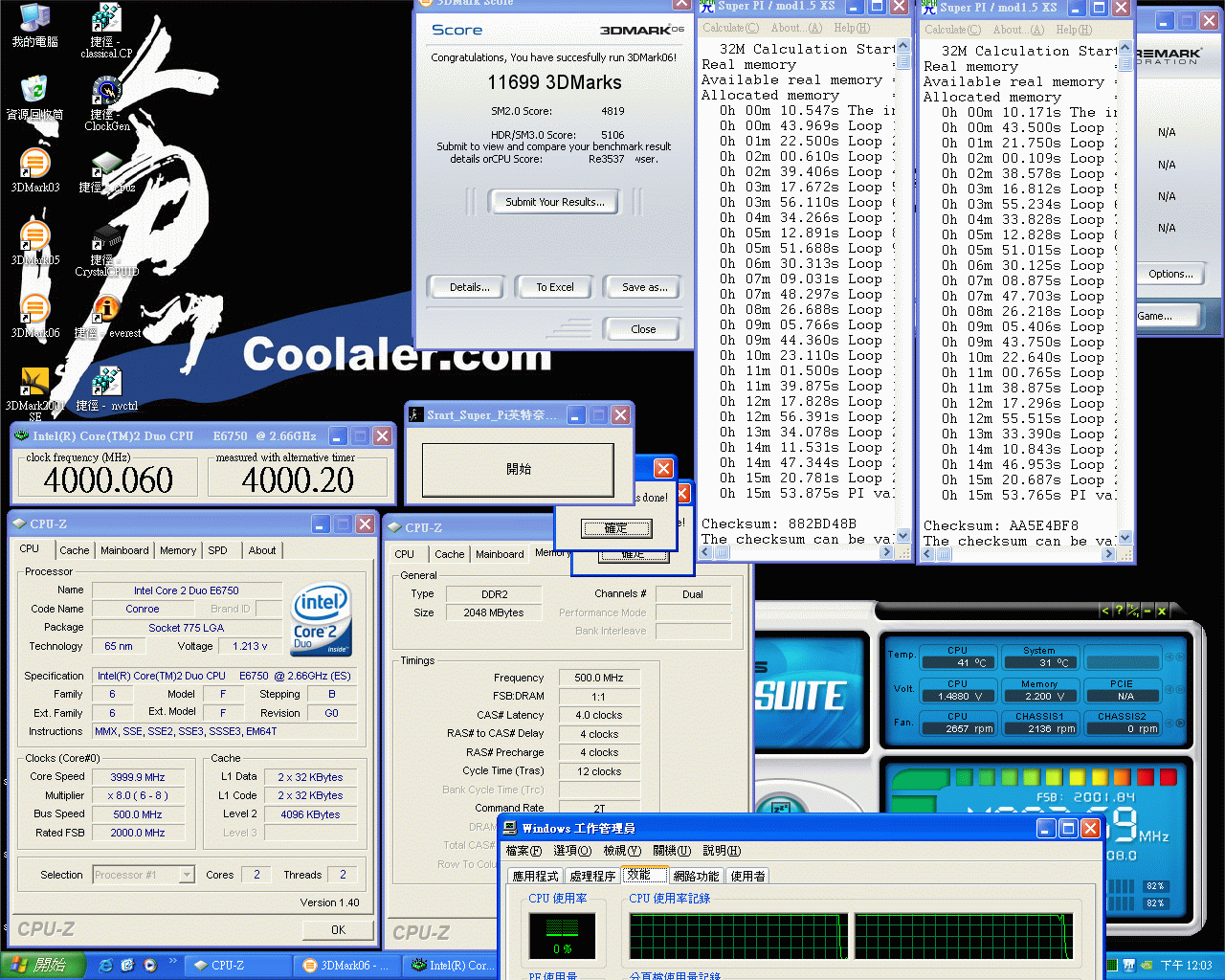Switch to Cache tab in left CPU-Z window

point(74,550)
